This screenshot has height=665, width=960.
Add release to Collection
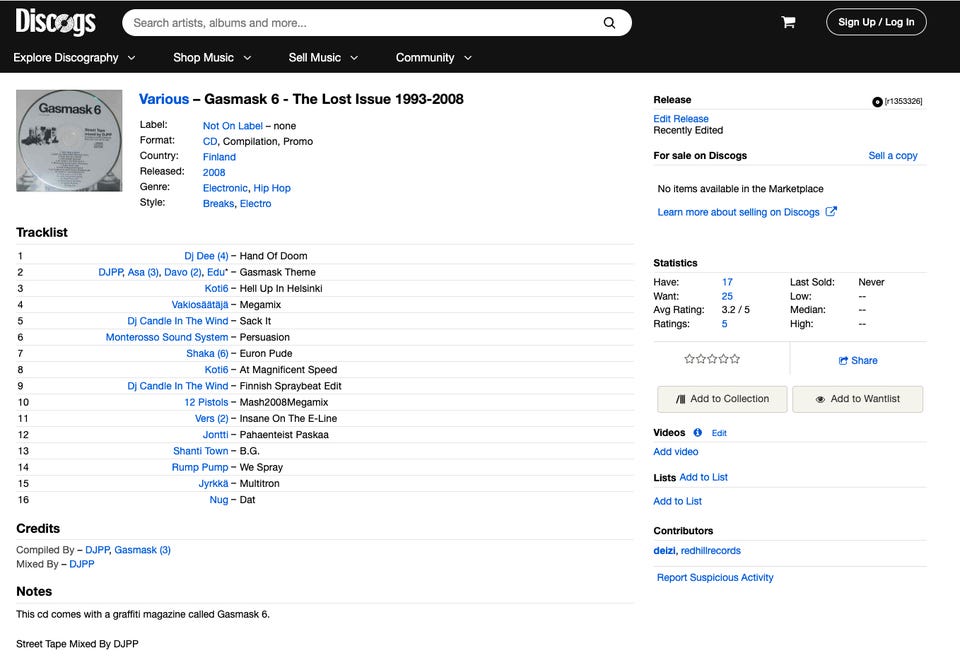(x=722, y=399)
